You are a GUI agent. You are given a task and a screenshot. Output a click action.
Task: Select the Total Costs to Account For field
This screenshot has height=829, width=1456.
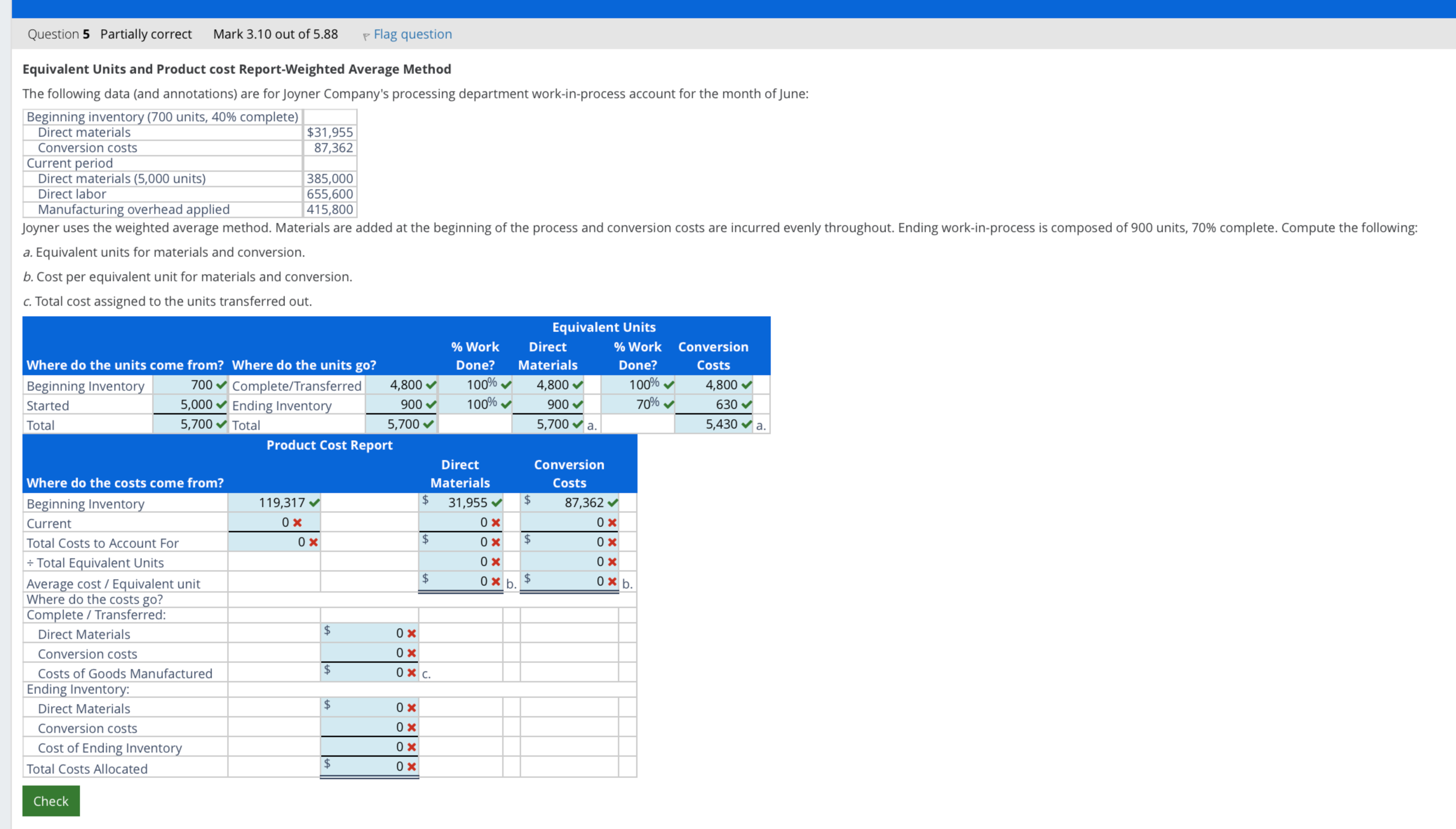273,542
